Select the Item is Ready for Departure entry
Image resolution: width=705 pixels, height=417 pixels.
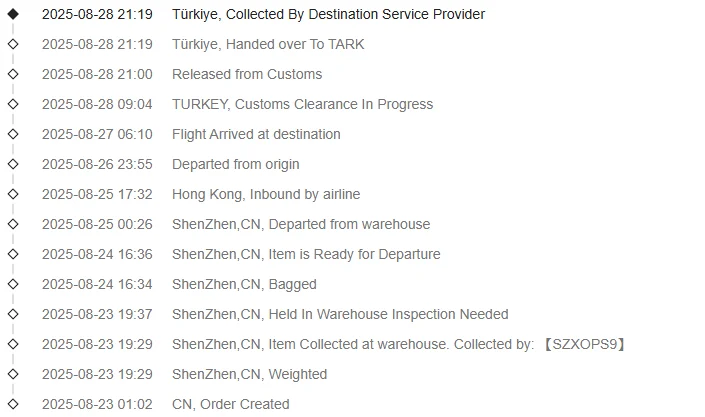(x=306, y=254)
